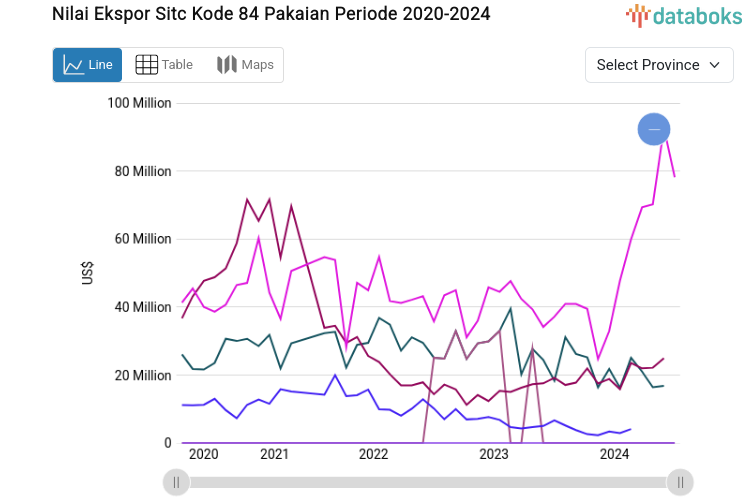Click the folded map icon
The image size is (753, 498).
point(226,65)
